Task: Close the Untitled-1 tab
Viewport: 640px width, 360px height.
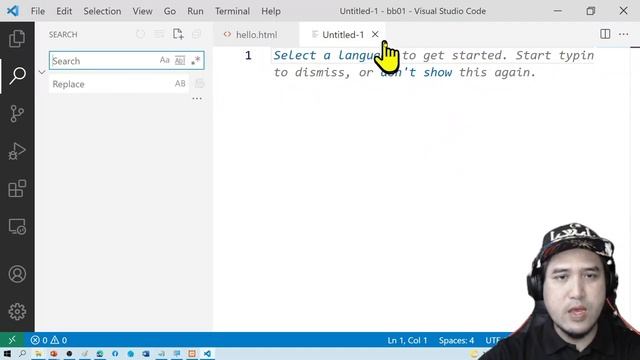Action: point(375,34)
